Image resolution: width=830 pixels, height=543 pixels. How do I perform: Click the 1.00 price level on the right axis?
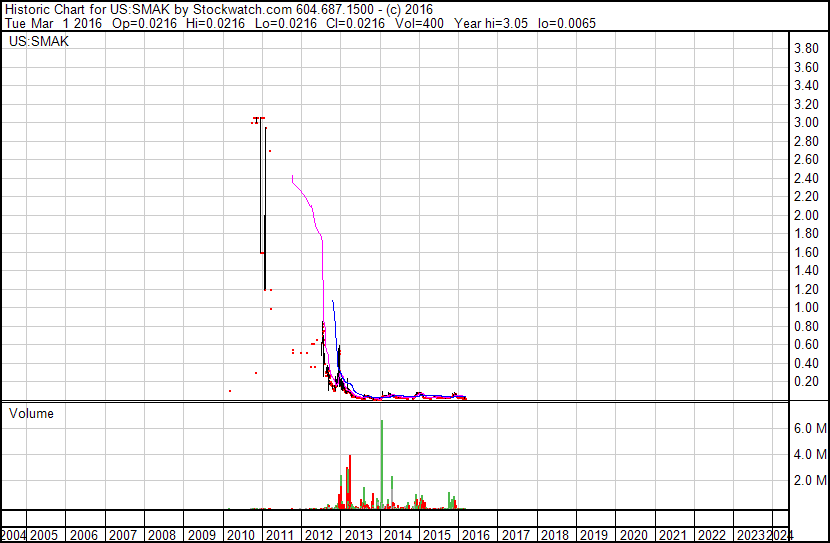click(x=806, y=308)
